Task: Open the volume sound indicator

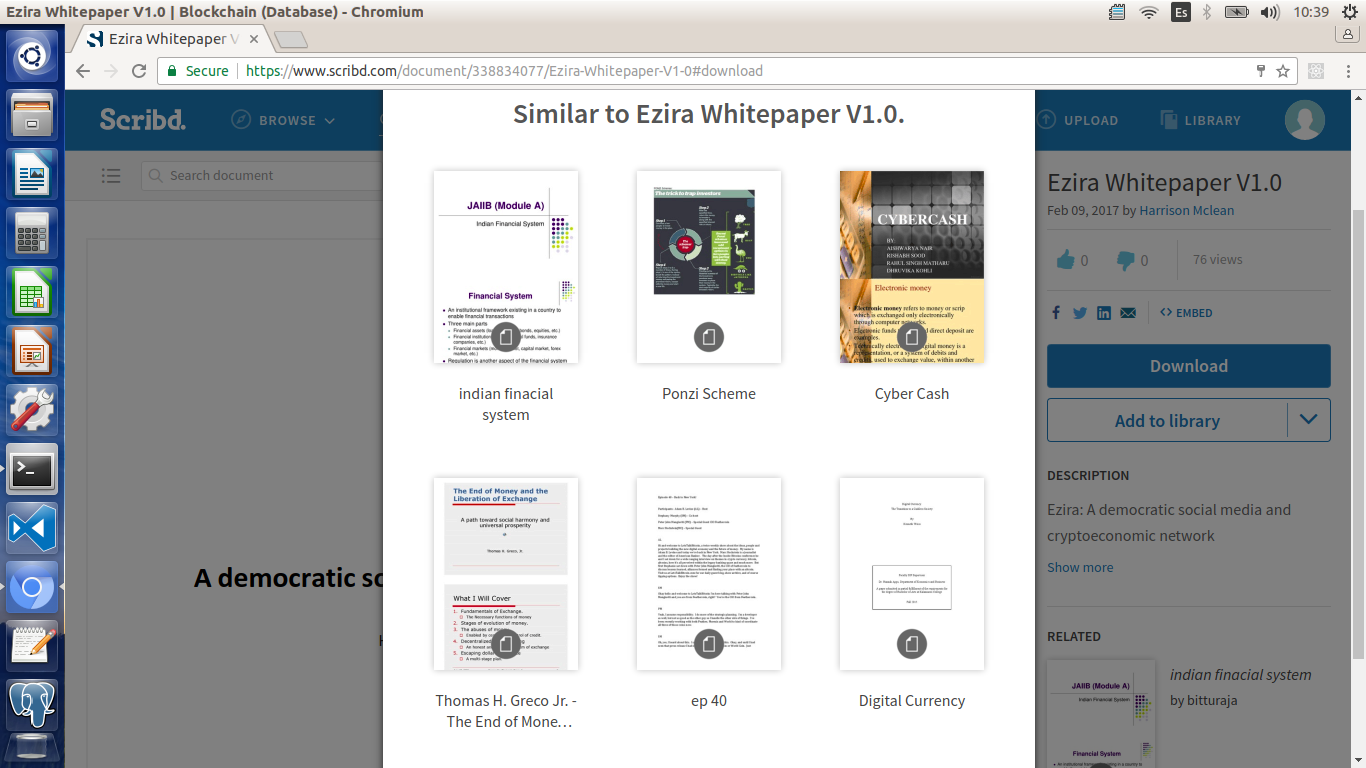Action: (x=1270, y=12)
